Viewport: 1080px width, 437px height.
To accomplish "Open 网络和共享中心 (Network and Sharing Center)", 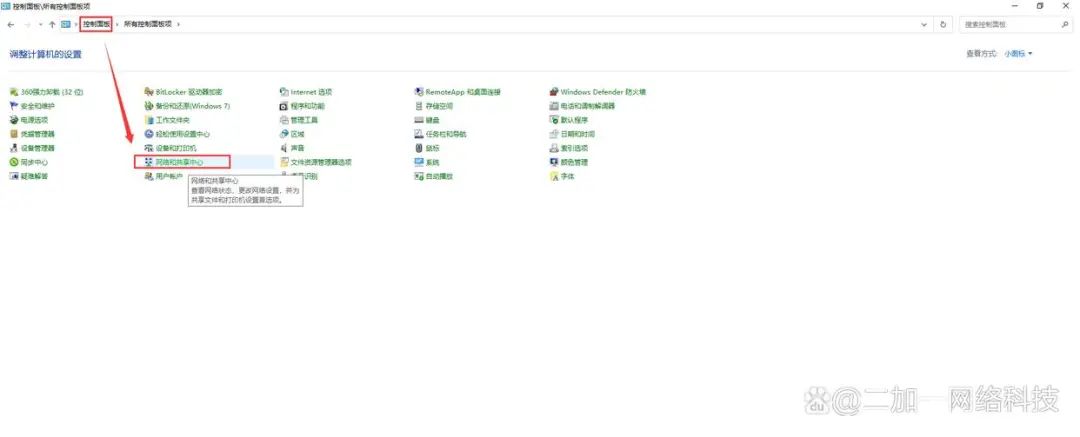I will pyautogui.click(x=179, y=162).
